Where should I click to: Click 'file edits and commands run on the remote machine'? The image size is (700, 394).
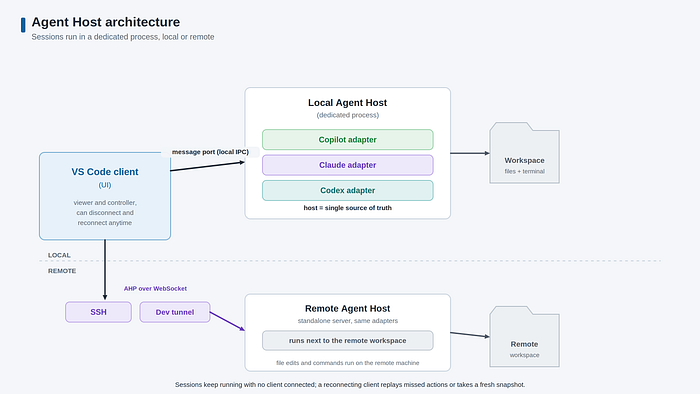(x=348, y=363)
